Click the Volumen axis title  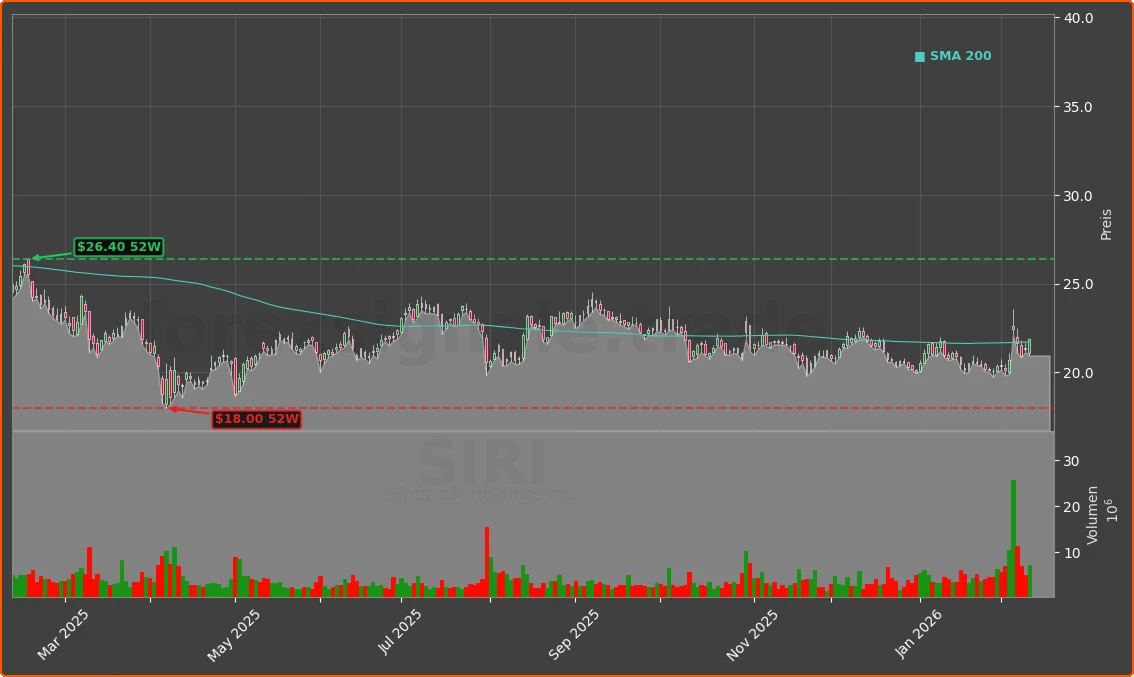(1093, 514)
